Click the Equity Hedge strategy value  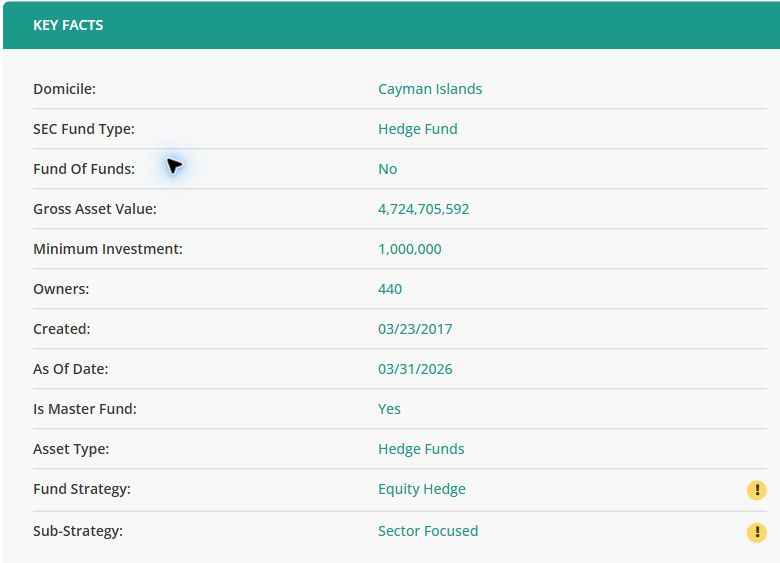[421, 489]
